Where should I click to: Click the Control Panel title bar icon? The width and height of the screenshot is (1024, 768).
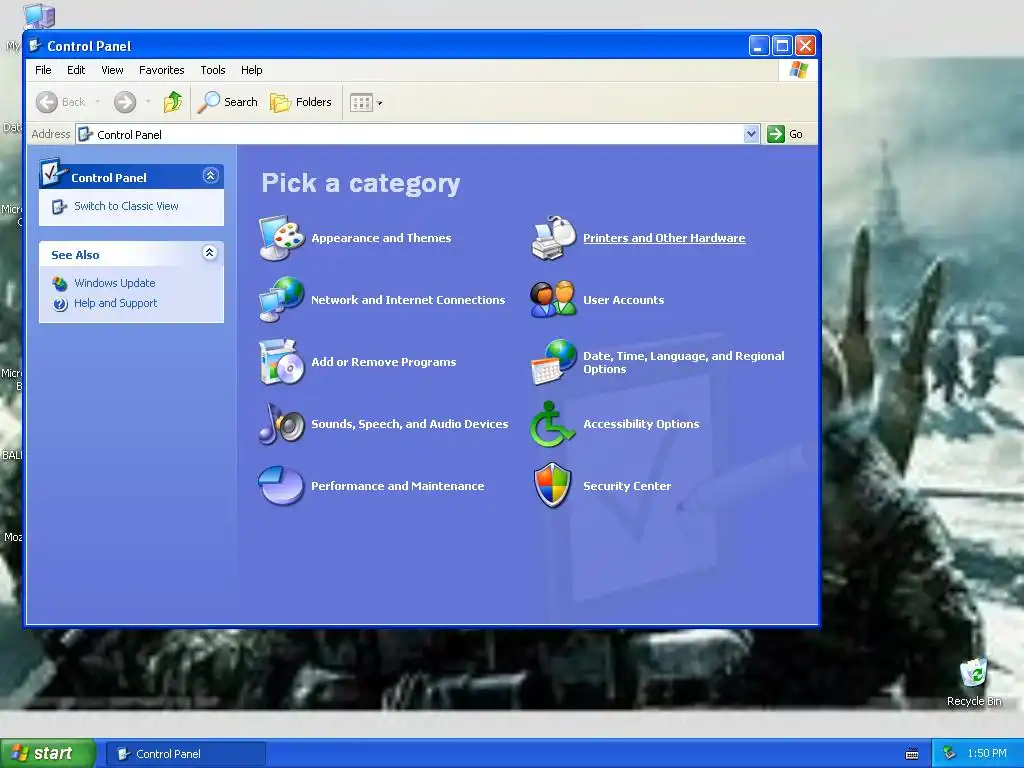(35, 46)
